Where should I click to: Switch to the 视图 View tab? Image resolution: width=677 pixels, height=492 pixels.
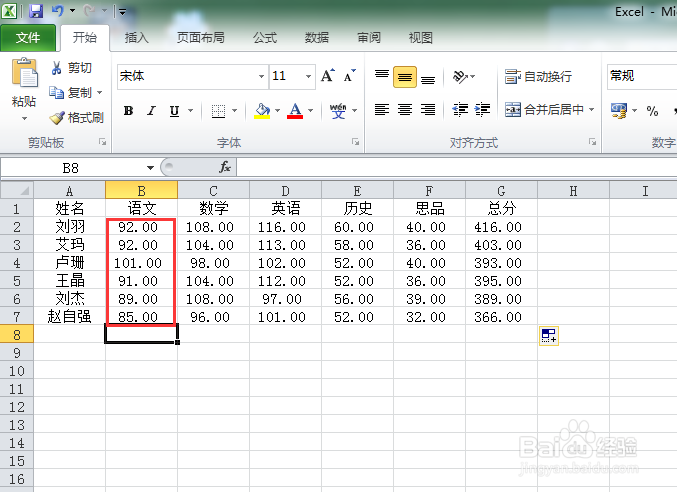click(421, 38)
